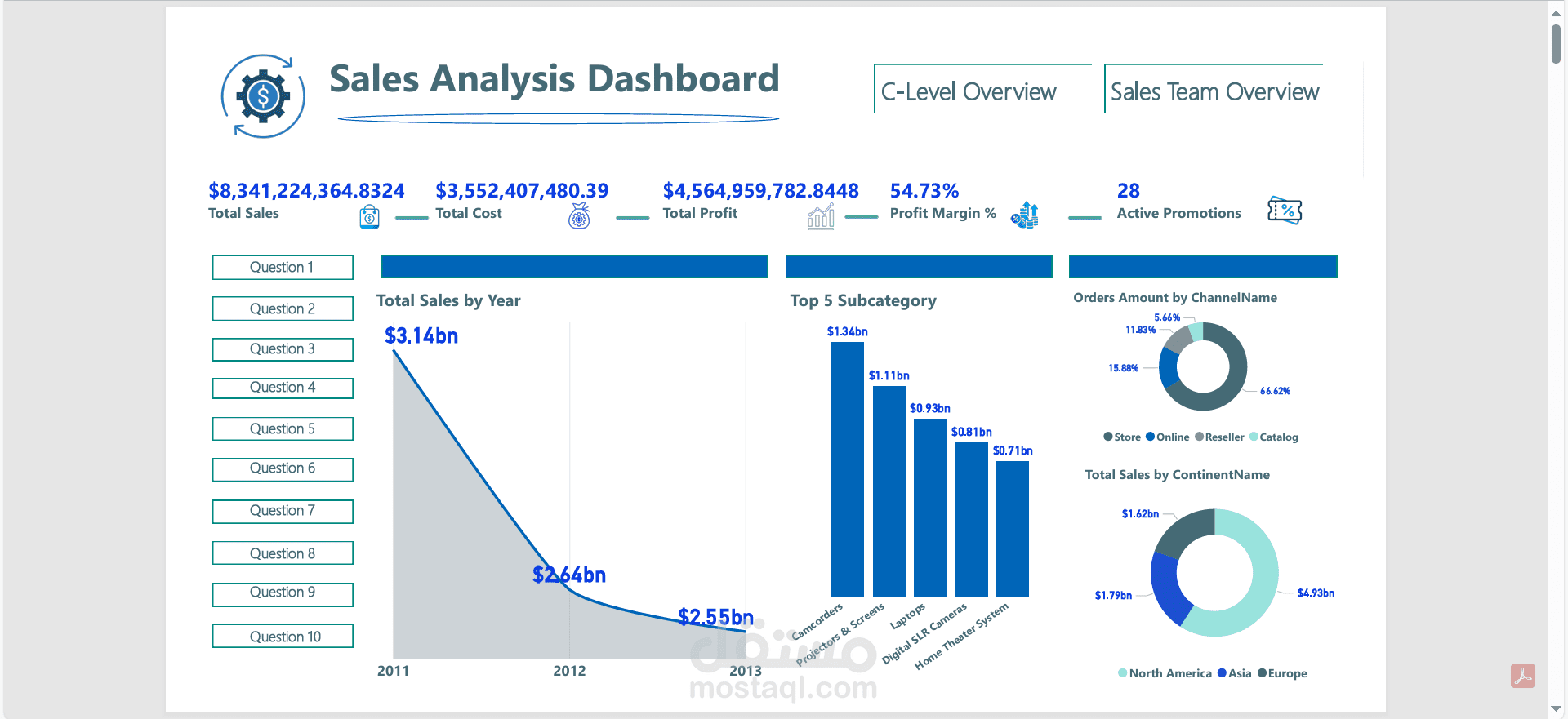Select the Question 6 button
This screenshot has width=1568, height=719.
click(283, 469)
